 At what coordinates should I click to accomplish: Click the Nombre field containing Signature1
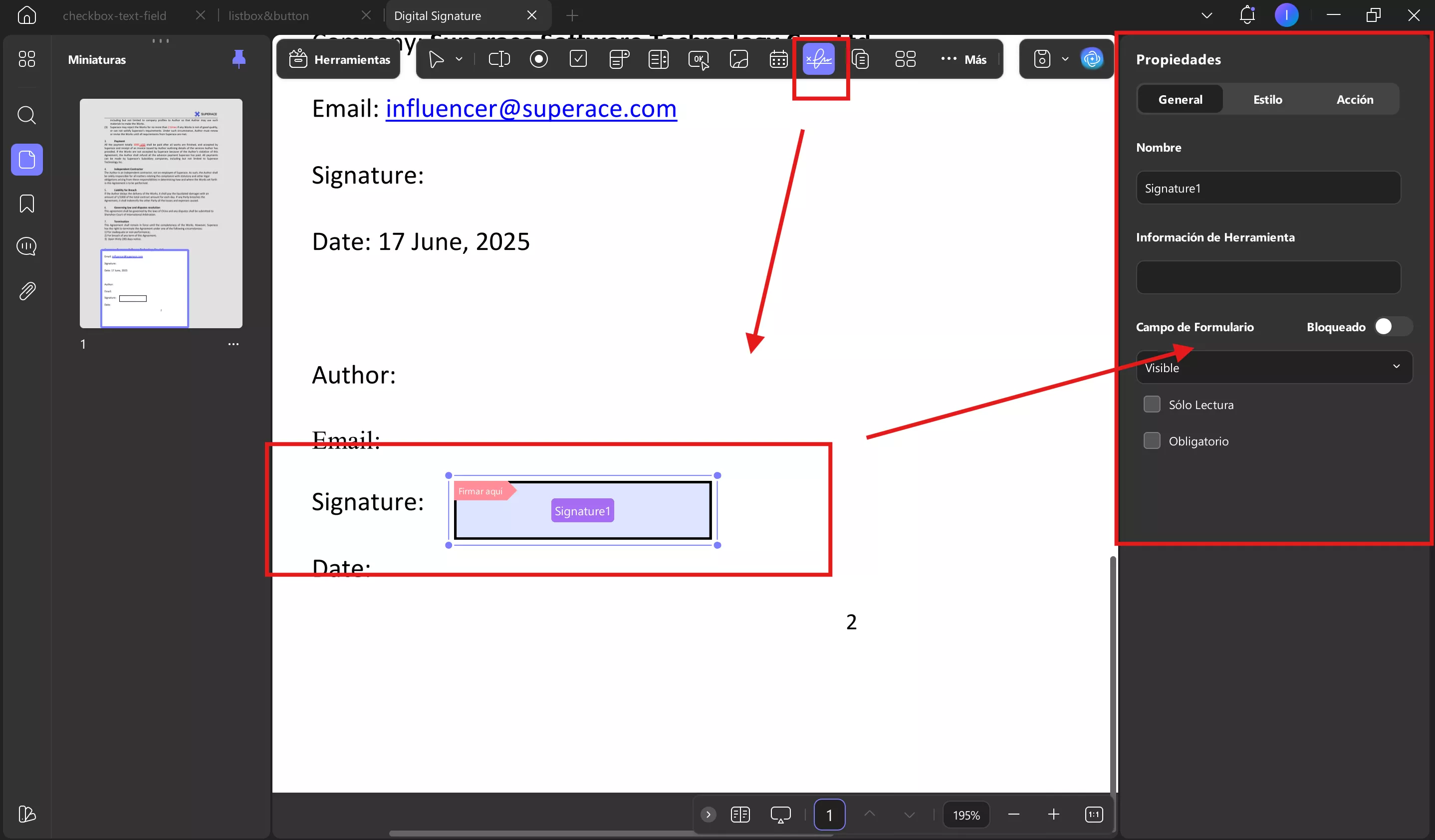tap(1268, 188)
